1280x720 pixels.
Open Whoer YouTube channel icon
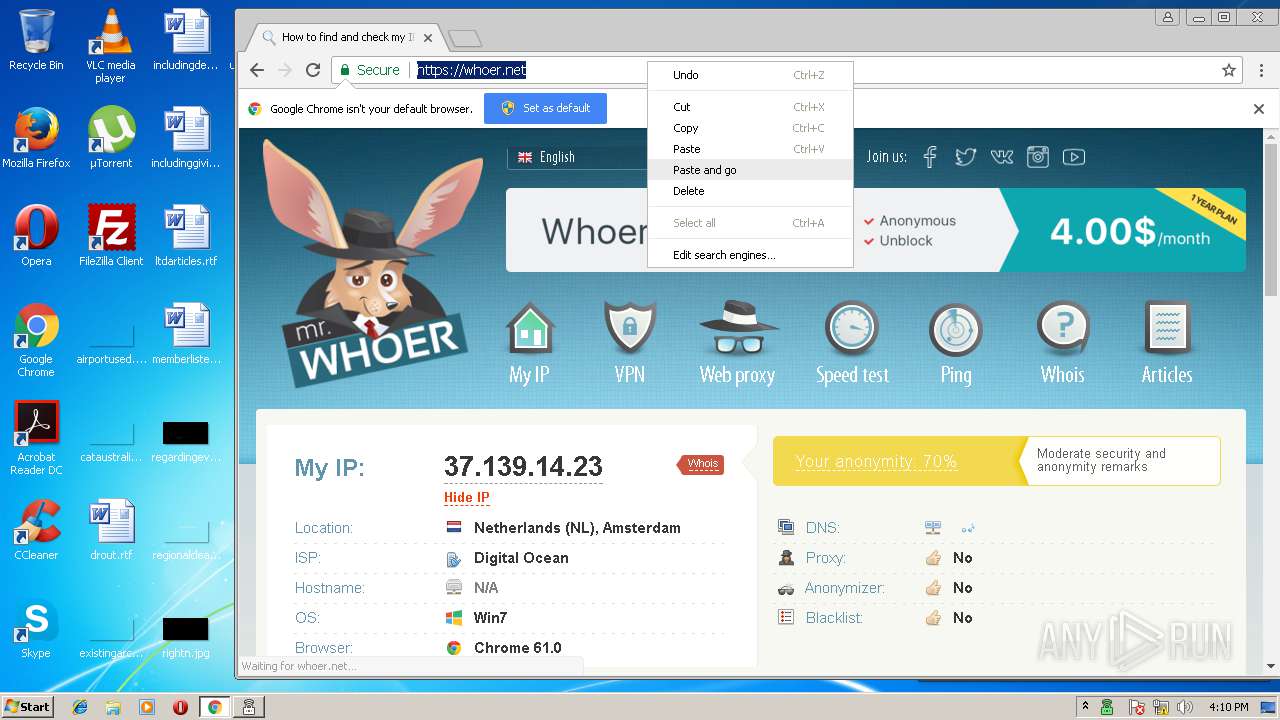pyautogui.click(x=1074, y=157)
